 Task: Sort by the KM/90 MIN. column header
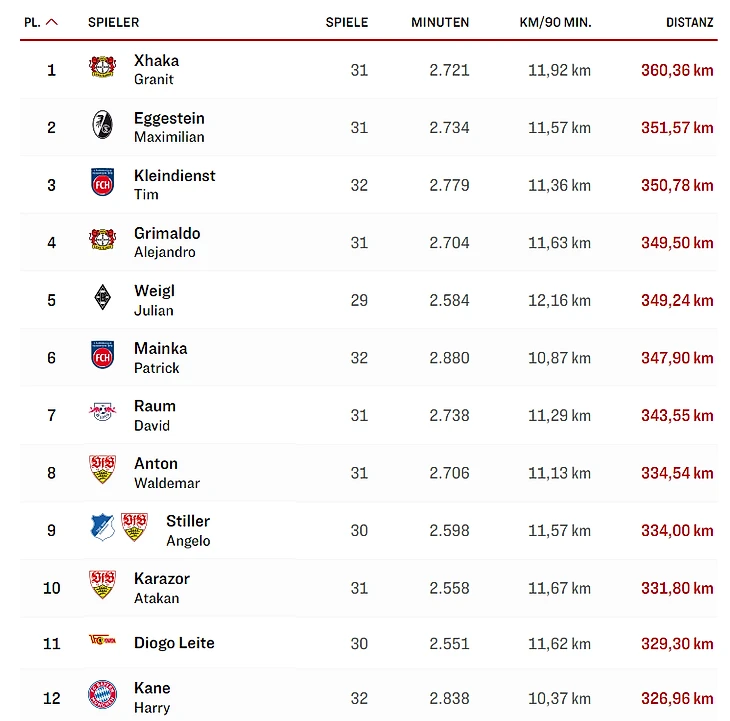[556, 22]
